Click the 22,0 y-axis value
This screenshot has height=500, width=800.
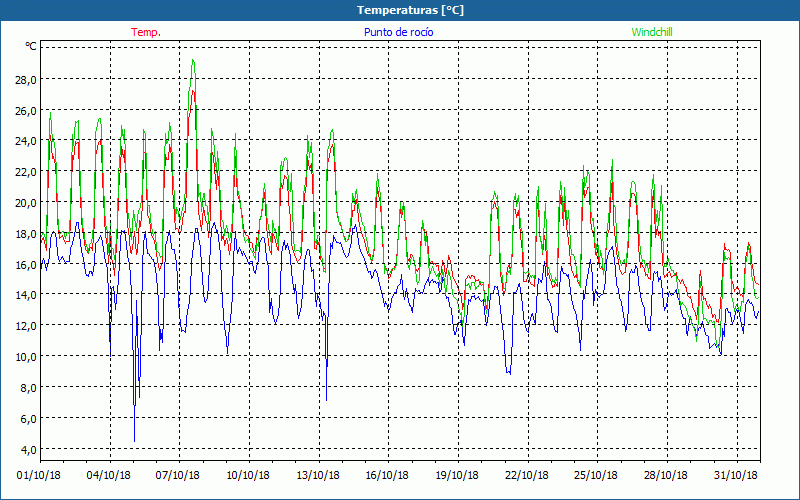[26, 172]
